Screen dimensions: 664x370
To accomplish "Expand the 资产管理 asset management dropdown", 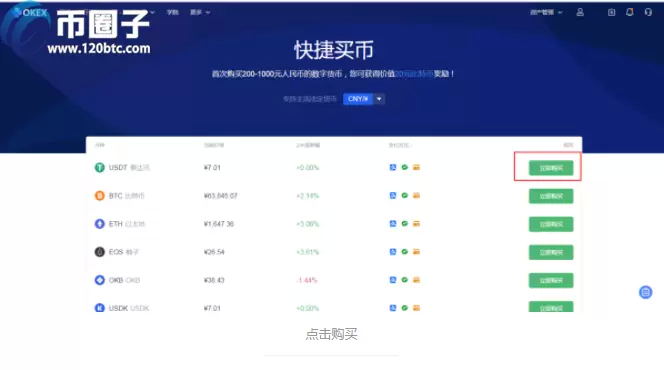I will click(x=546, y=12).
